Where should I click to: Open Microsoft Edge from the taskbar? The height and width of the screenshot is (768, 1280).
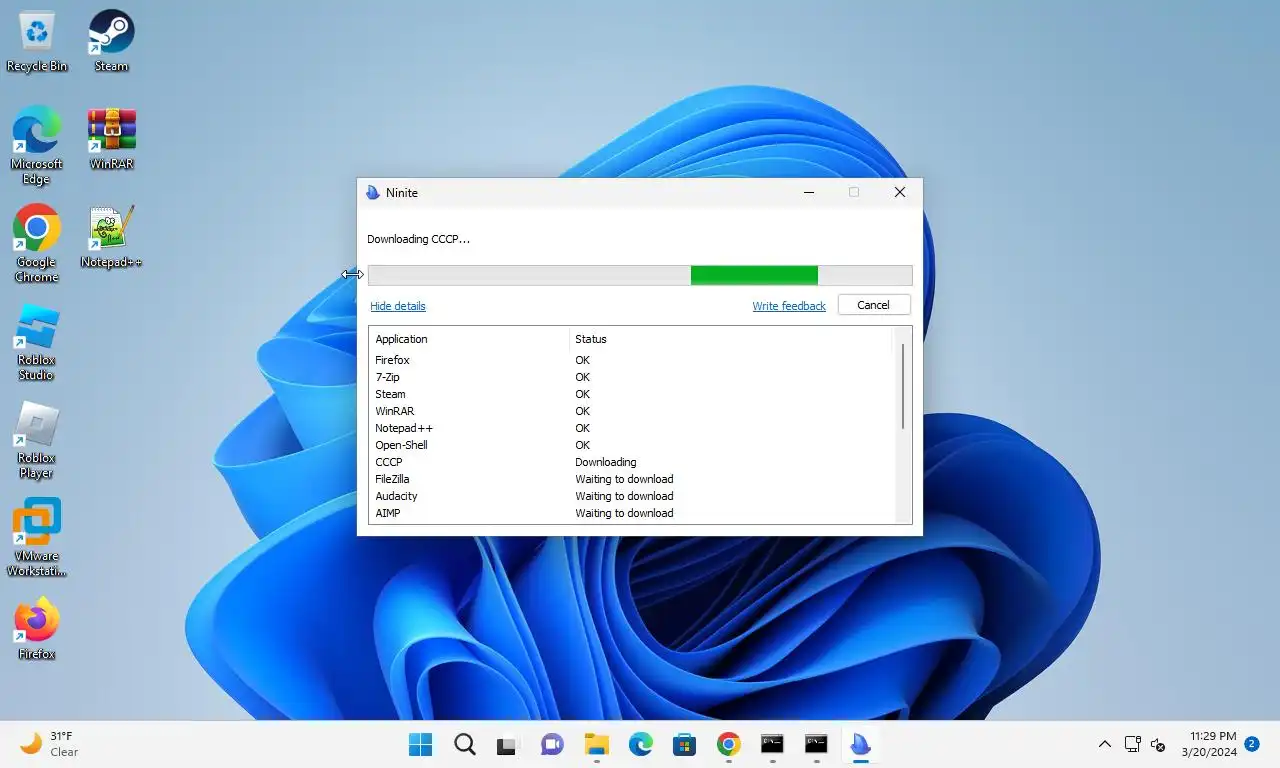(x=641, y=744)
